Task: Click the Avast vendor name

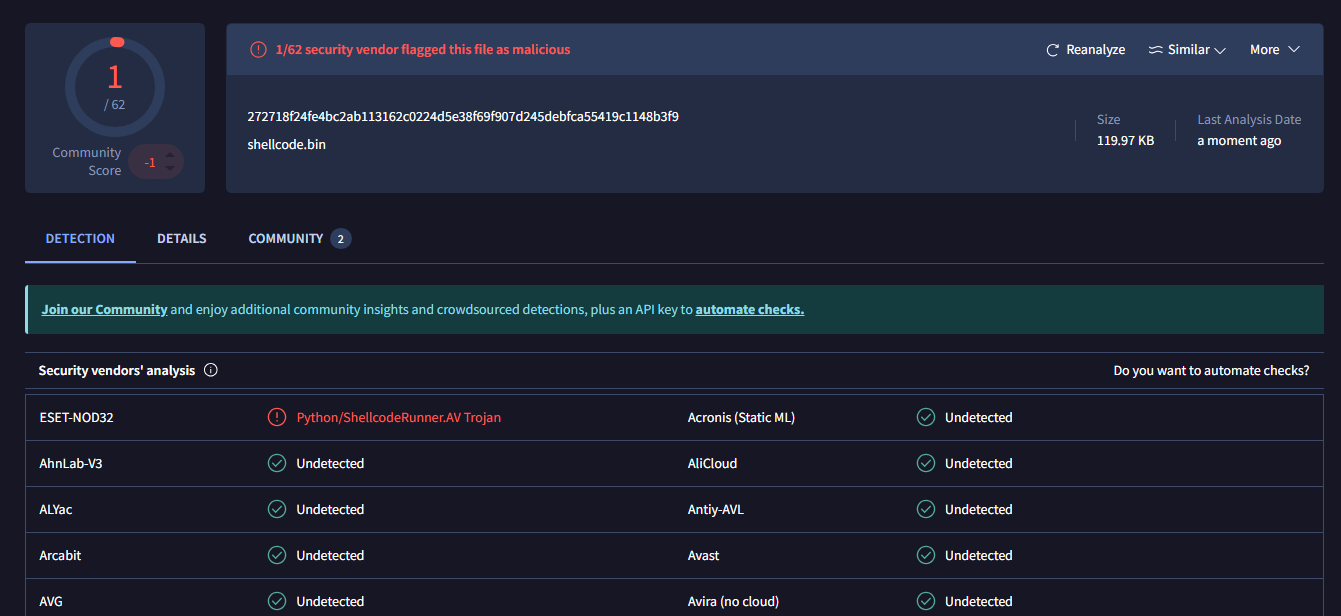Action: (x=703, y=556)
